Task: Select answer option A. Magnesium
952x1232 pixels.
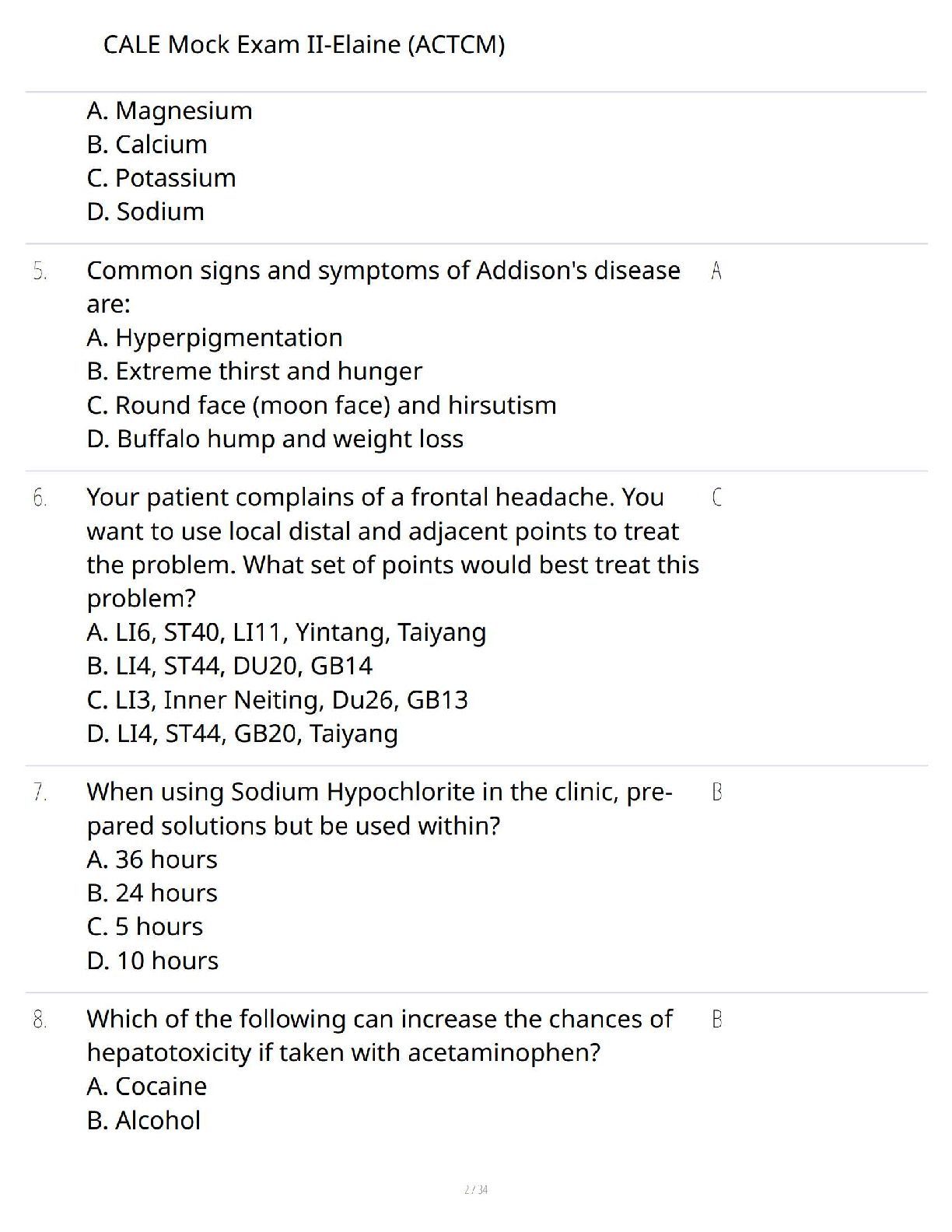Action: [x=170, y=110]
